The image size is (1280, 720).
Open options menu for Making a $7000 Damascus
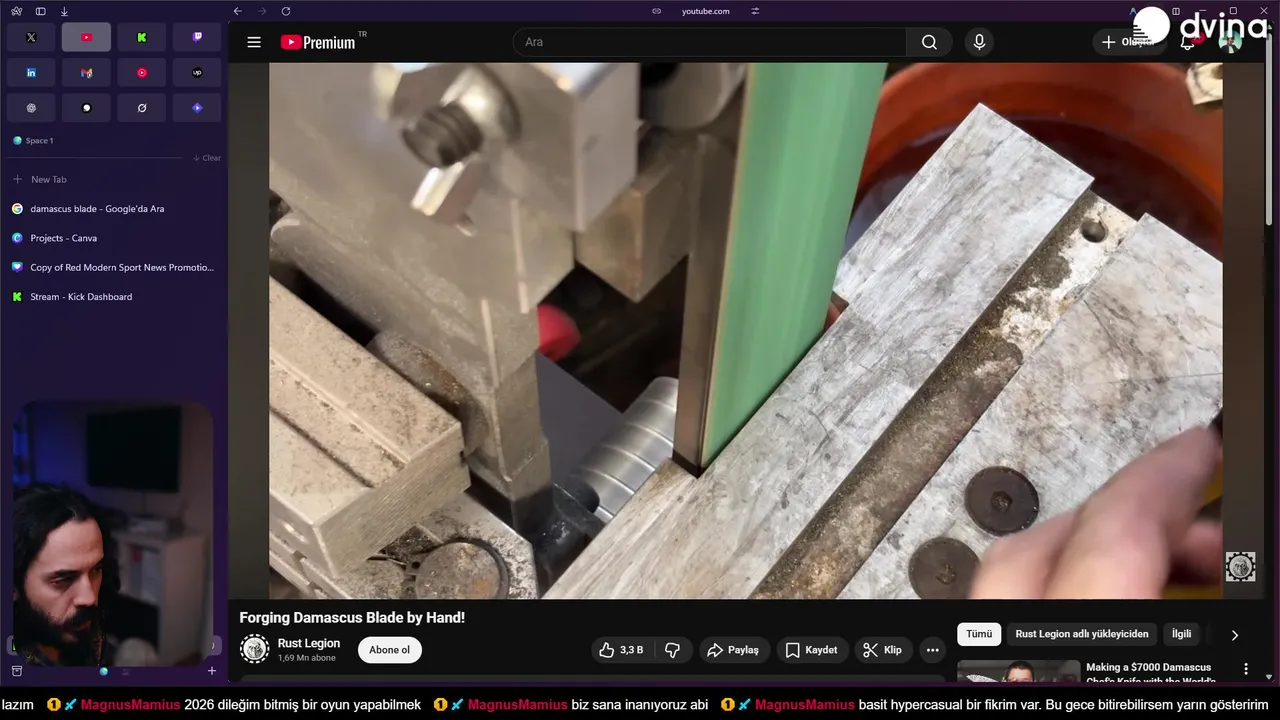pyautogui.click(x=1246, y=669)
